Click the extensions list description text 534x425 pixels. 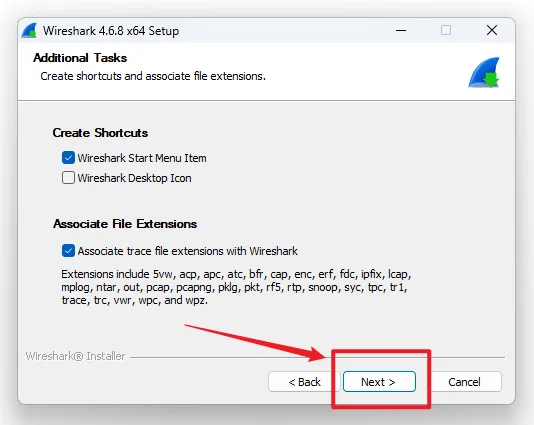click(236, 287)
